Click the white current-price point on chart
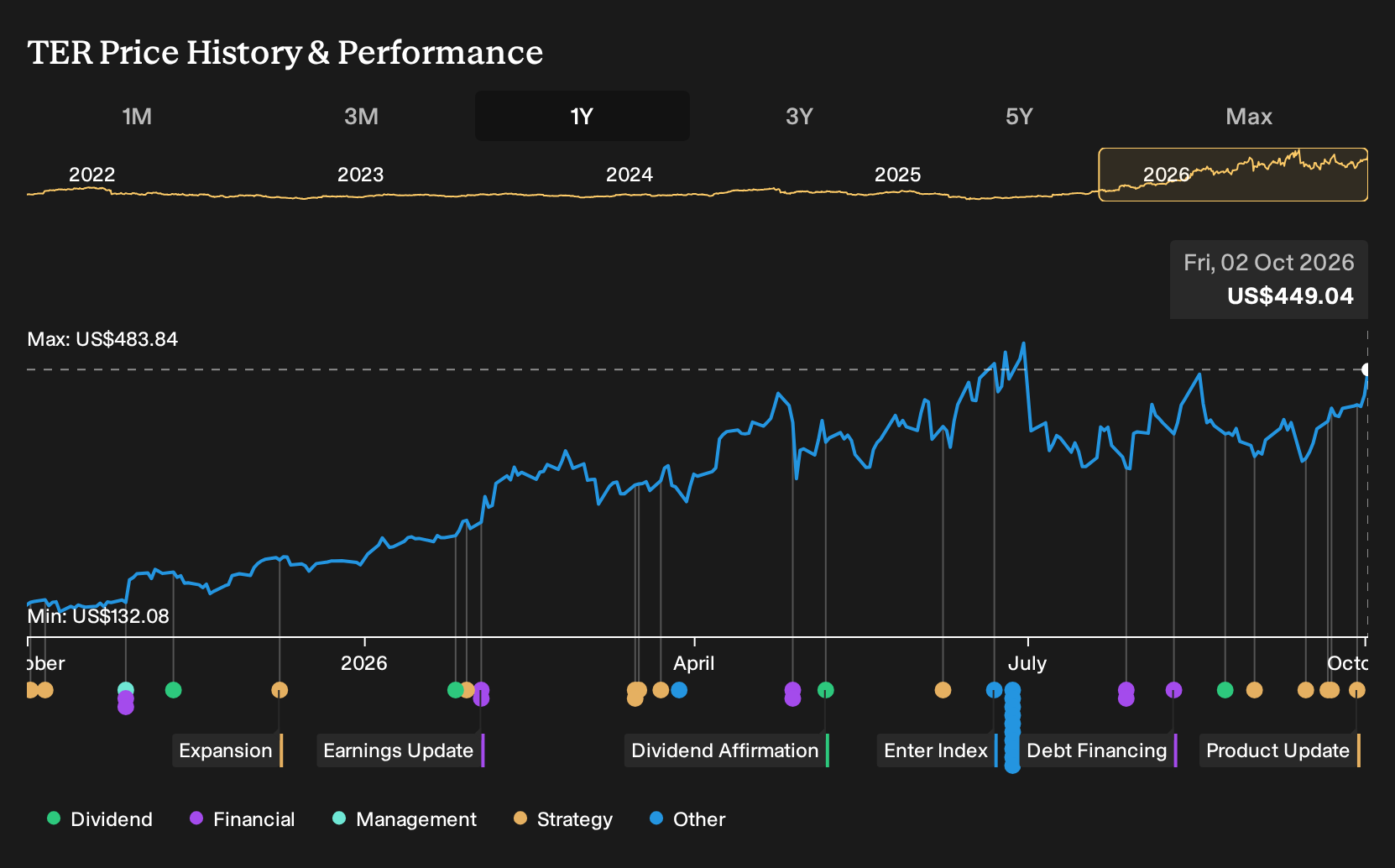The image size is (1395, 868). [x=1366, y=369]
